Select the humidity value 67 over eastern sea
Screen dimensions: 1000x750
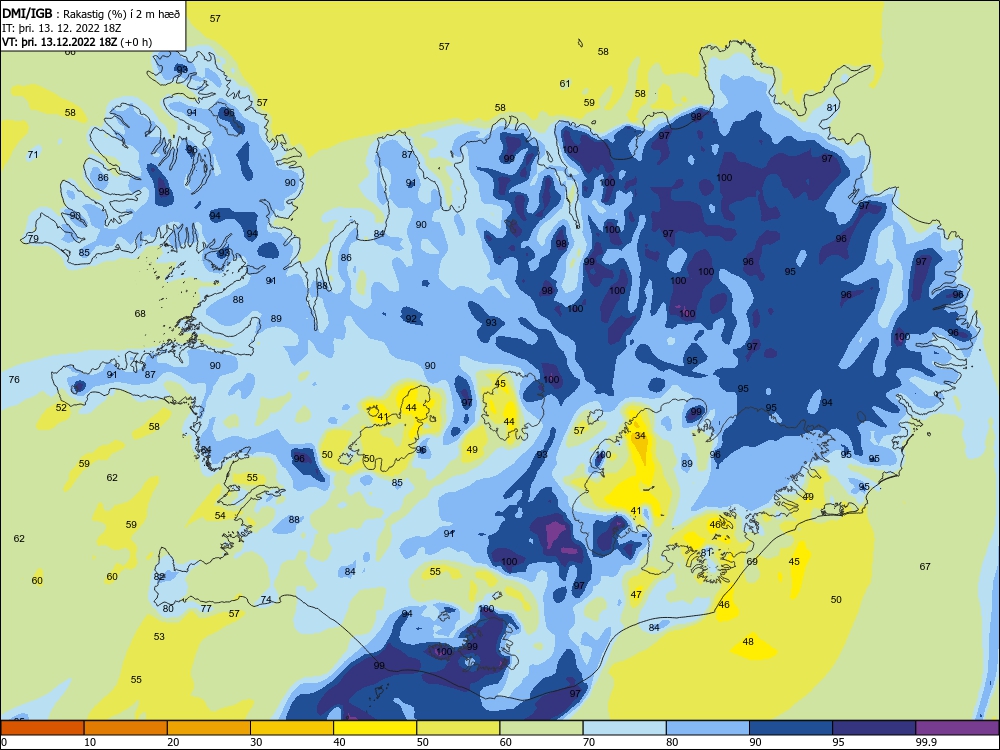(x=925, y=566)
